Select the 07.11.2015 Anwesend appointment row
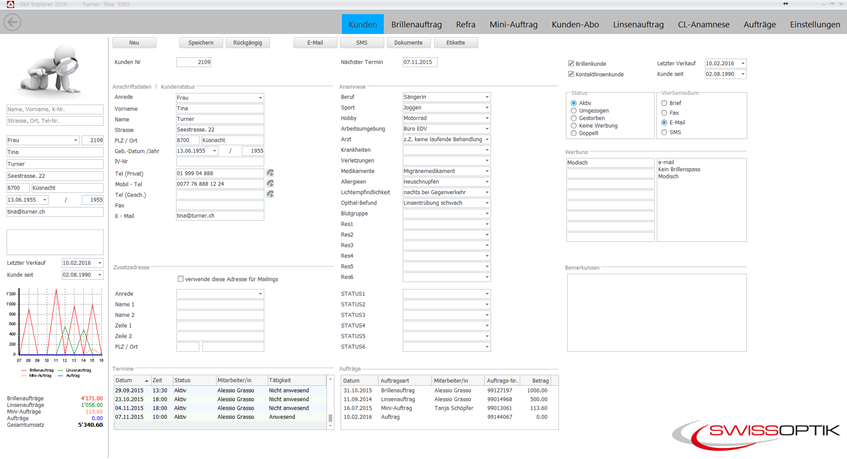This screenshot has width=847, height=459. click(220, 417)
